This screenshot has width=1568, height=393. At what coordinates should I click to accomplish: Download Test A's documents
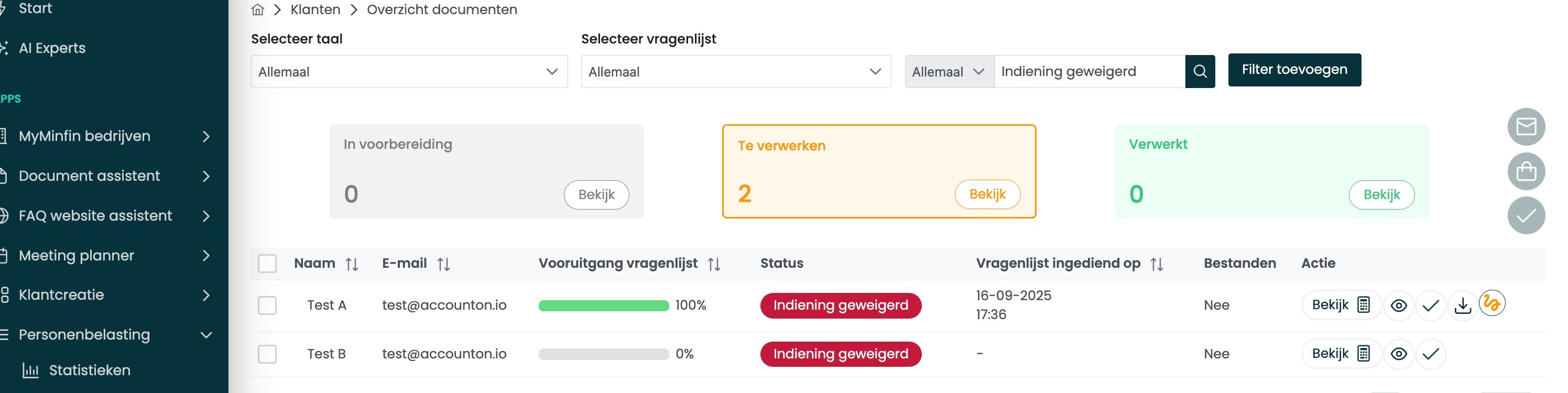point(1462,305)
